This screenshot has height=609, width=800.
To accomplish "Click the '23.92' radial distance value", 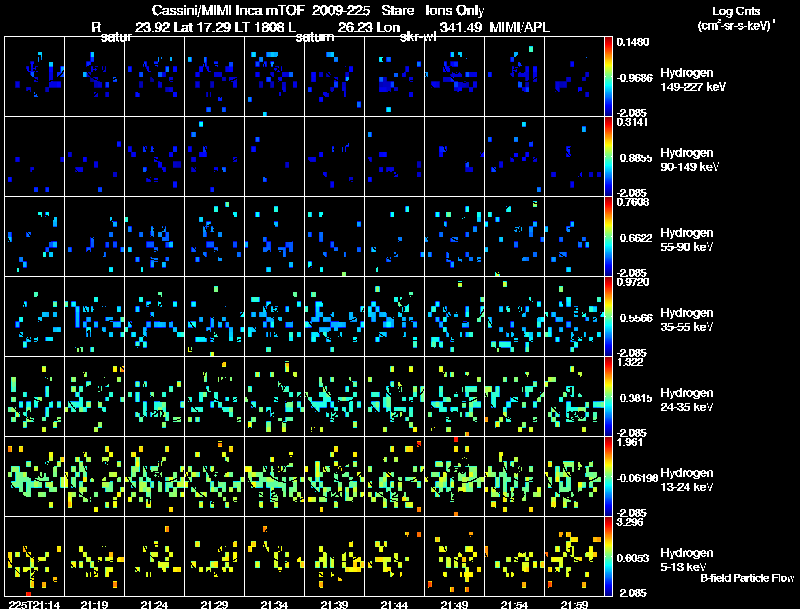I will click(x=153, y=28).
